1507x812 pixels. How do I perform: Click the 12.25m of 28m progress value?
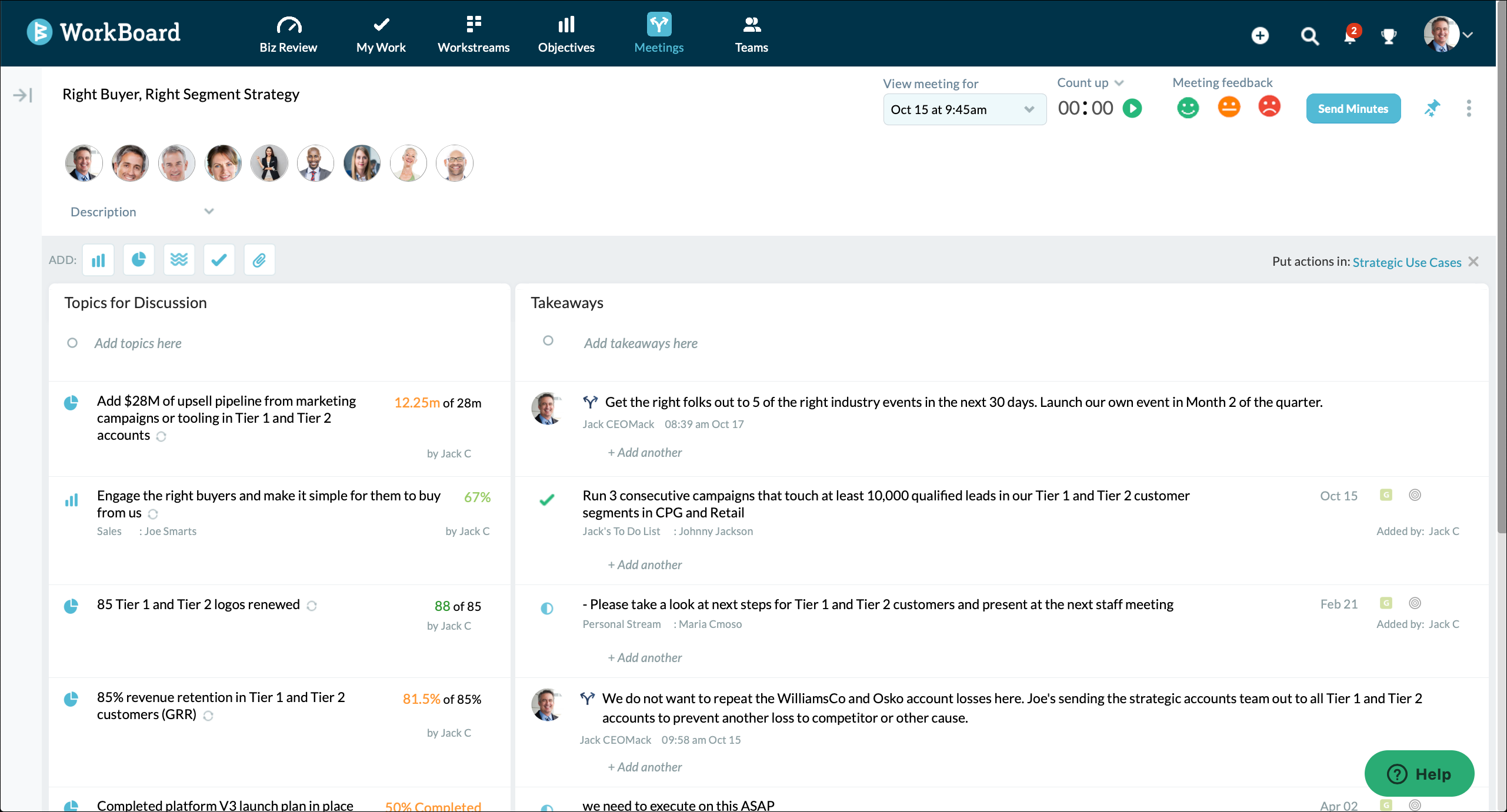(438, 403)
